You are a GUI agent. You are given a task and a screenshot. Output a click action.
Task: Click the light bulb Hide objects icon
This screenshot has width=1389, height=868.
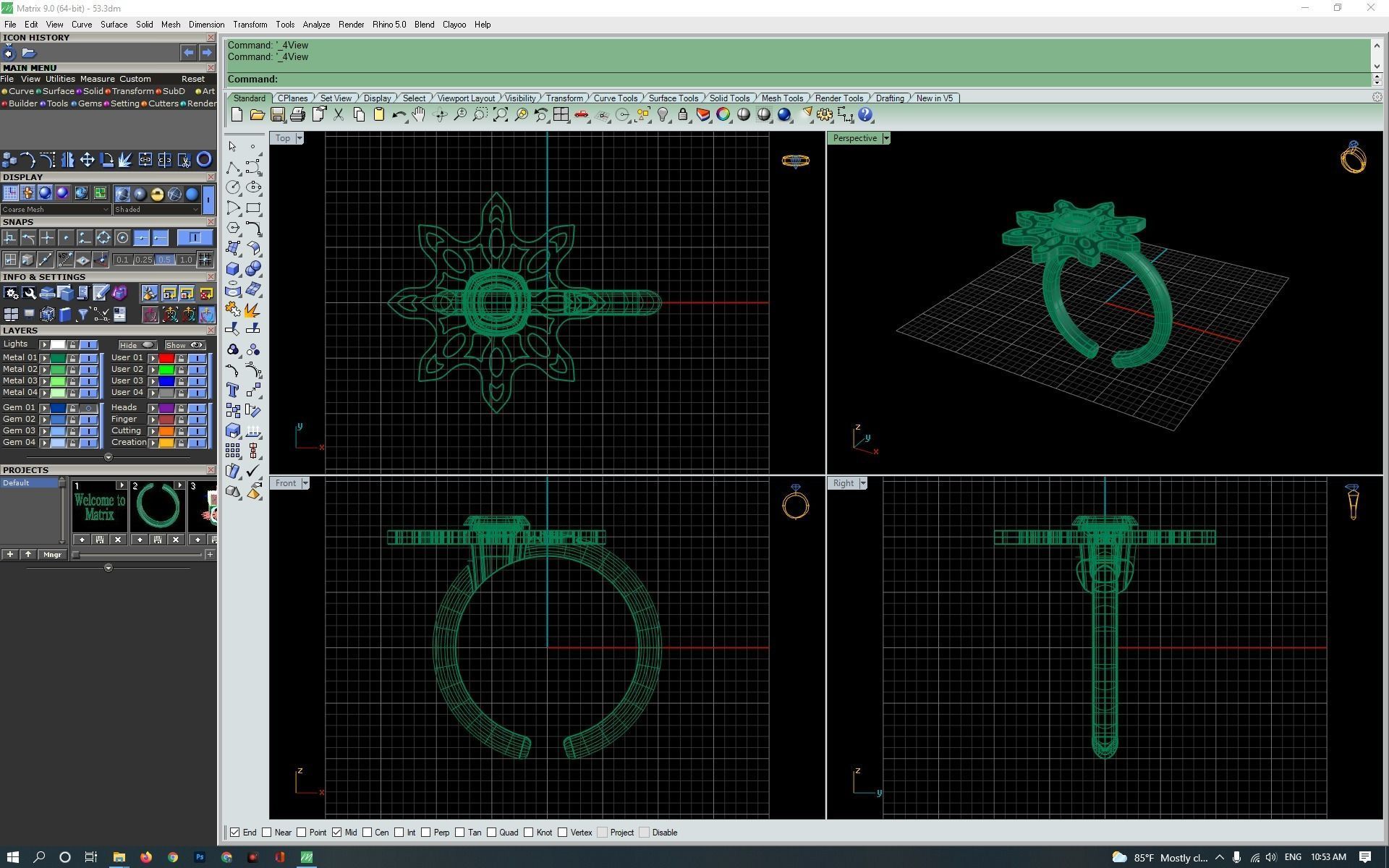[x=663, y=115]
